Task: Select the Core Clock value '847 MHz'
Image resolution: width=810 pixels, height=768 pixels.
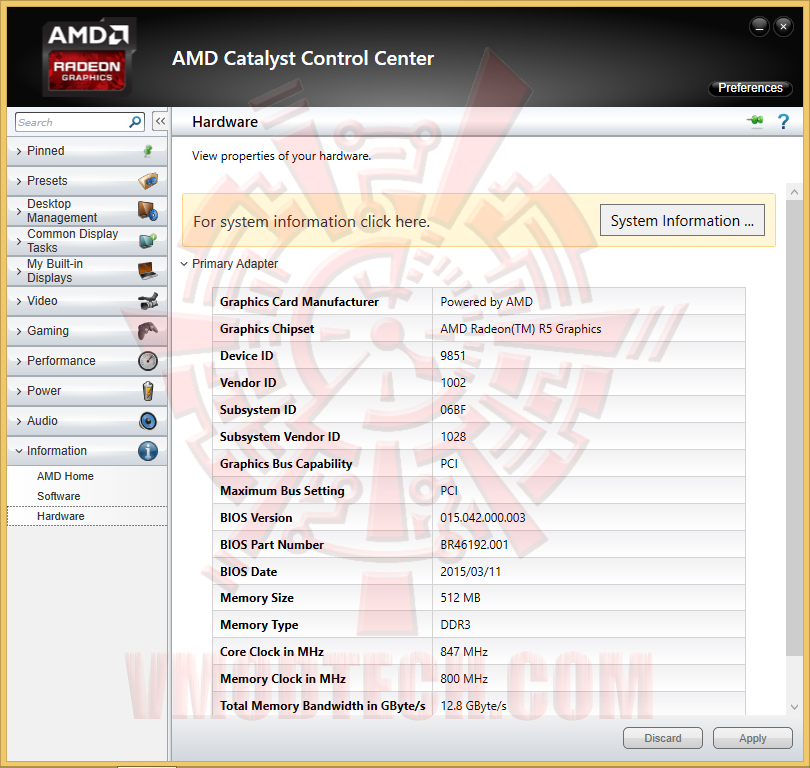Action: 463,652
